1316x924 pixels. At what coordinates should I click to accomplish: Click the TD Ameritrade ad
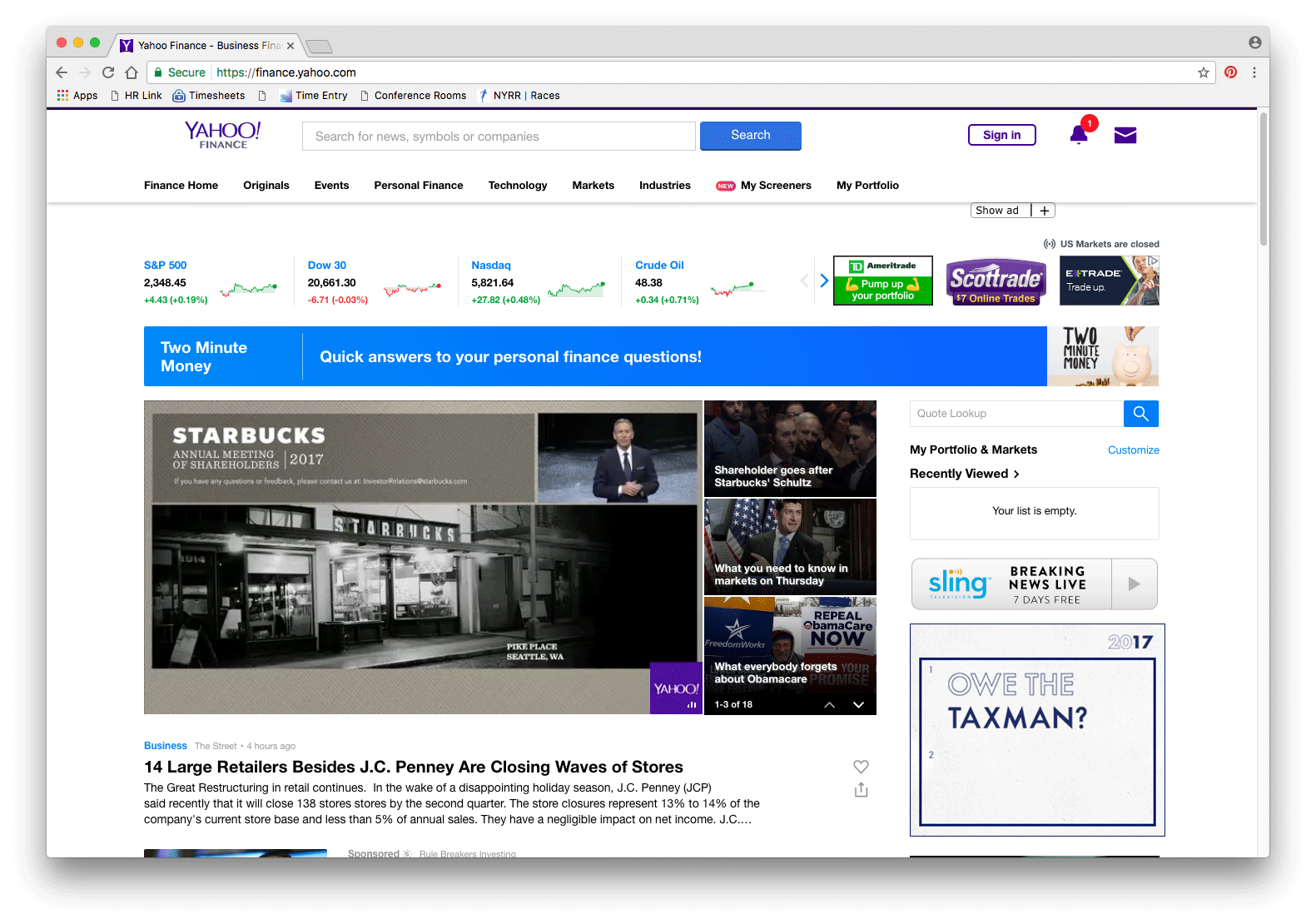[883, 281]
